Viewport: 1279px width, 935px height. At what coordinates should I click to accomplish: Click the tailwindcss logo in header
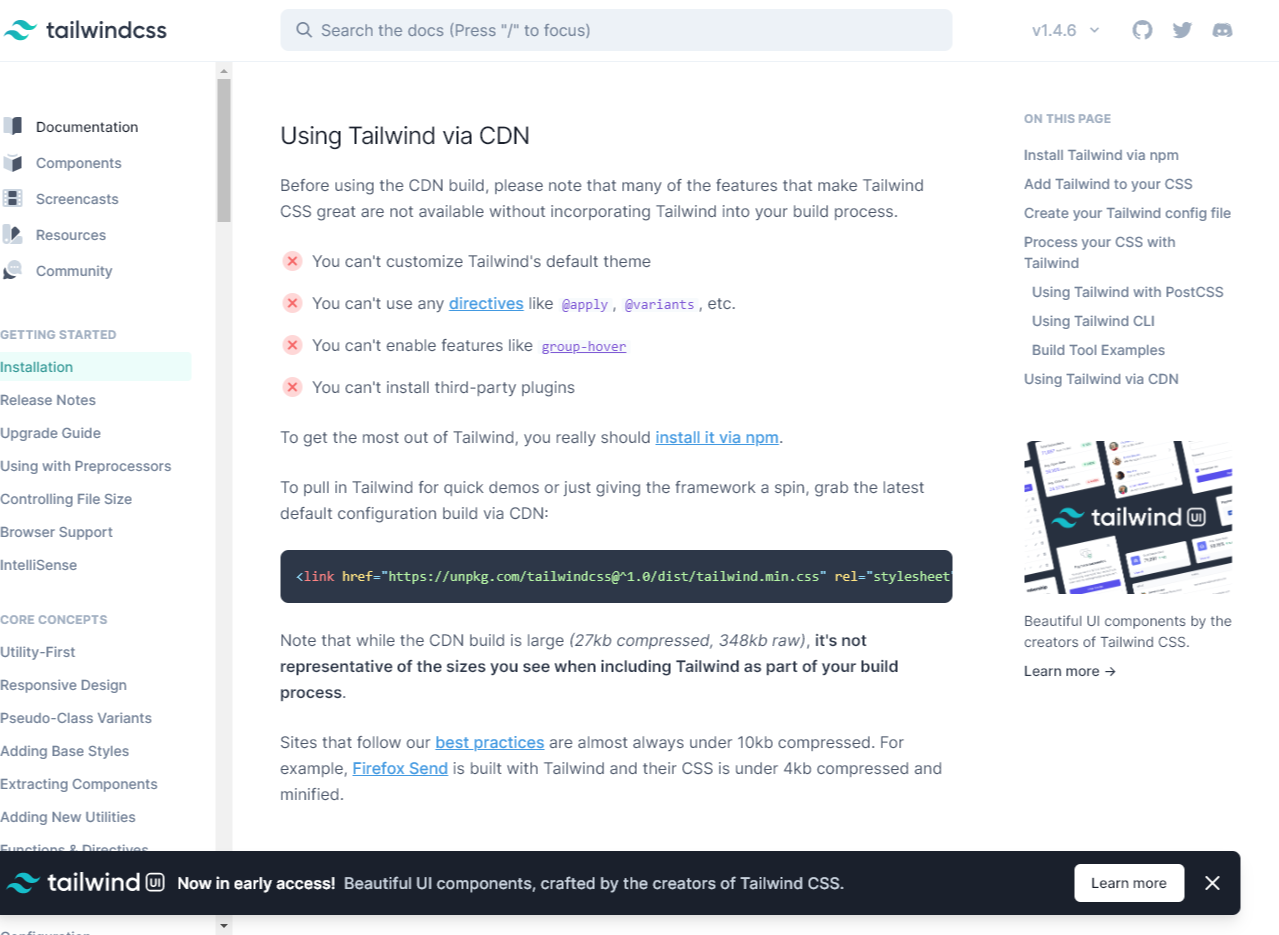point(84,30)
